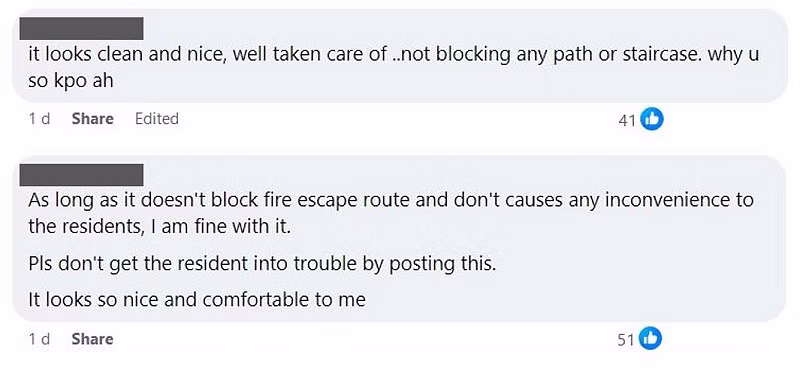Open redacted author name of first comment
Screen dimensions: 800x374
point(81,29)
